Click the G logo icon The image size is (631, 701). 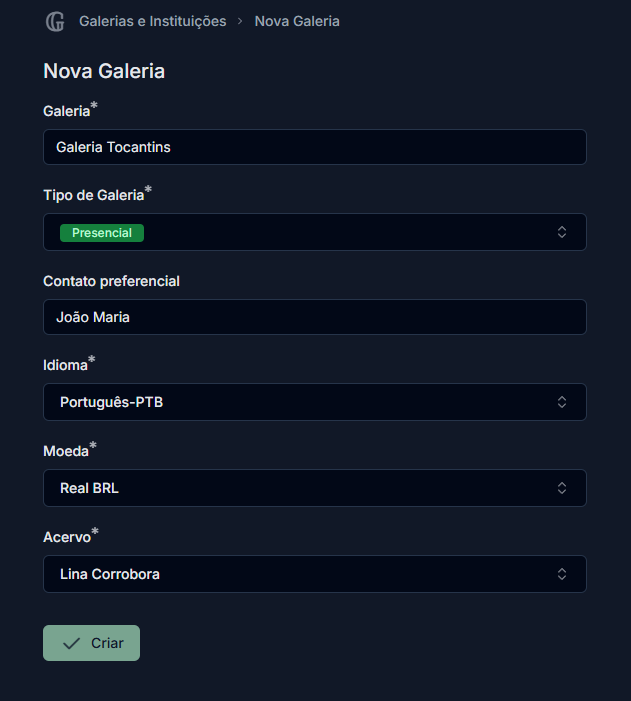(x=55, y=21)
